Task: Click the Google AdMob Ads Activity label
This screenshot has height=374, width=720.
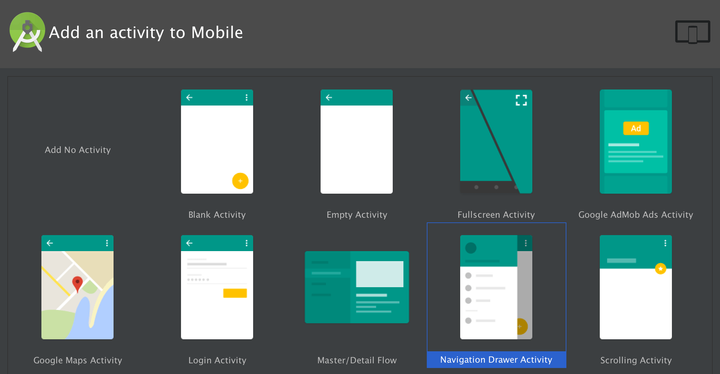Action: coord(636,215)
